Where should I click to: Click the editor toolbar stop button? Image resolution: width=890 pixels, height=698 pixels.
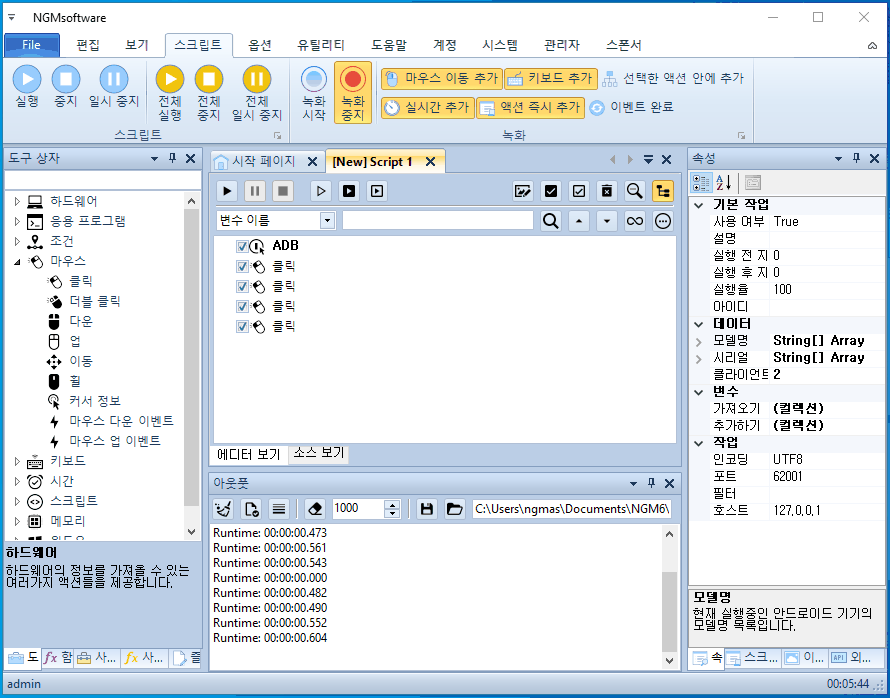coord(283,191)
